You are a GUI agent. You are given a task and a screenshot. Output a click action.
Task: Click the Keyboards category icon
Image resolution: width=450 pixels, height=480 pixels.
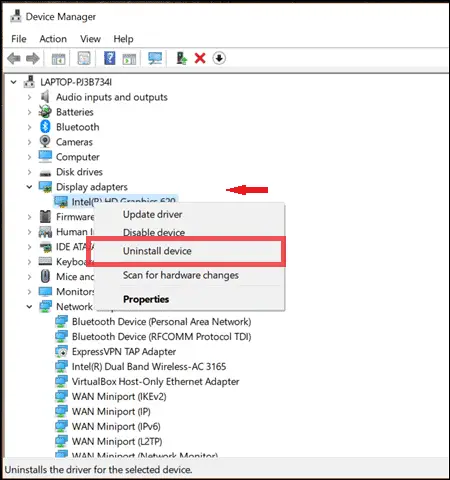tap(45, 261)
